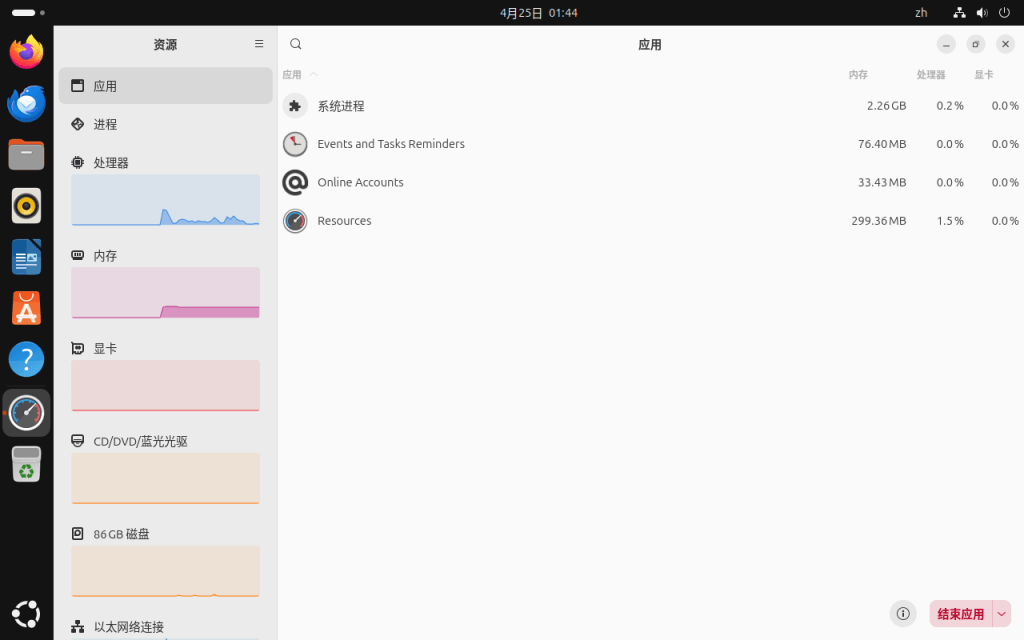This screenshot has width=1024, height=640.
Task: Click the Events and Tasks Reminders clock icon
Action: point(295,144)
